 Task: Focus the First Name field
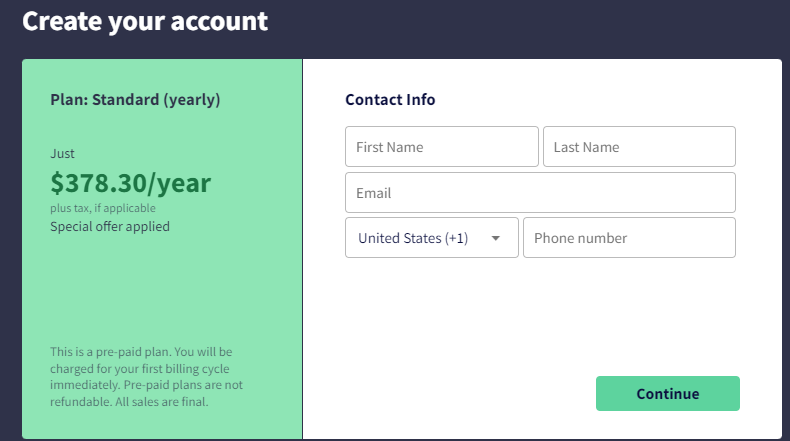pos(441,147)
